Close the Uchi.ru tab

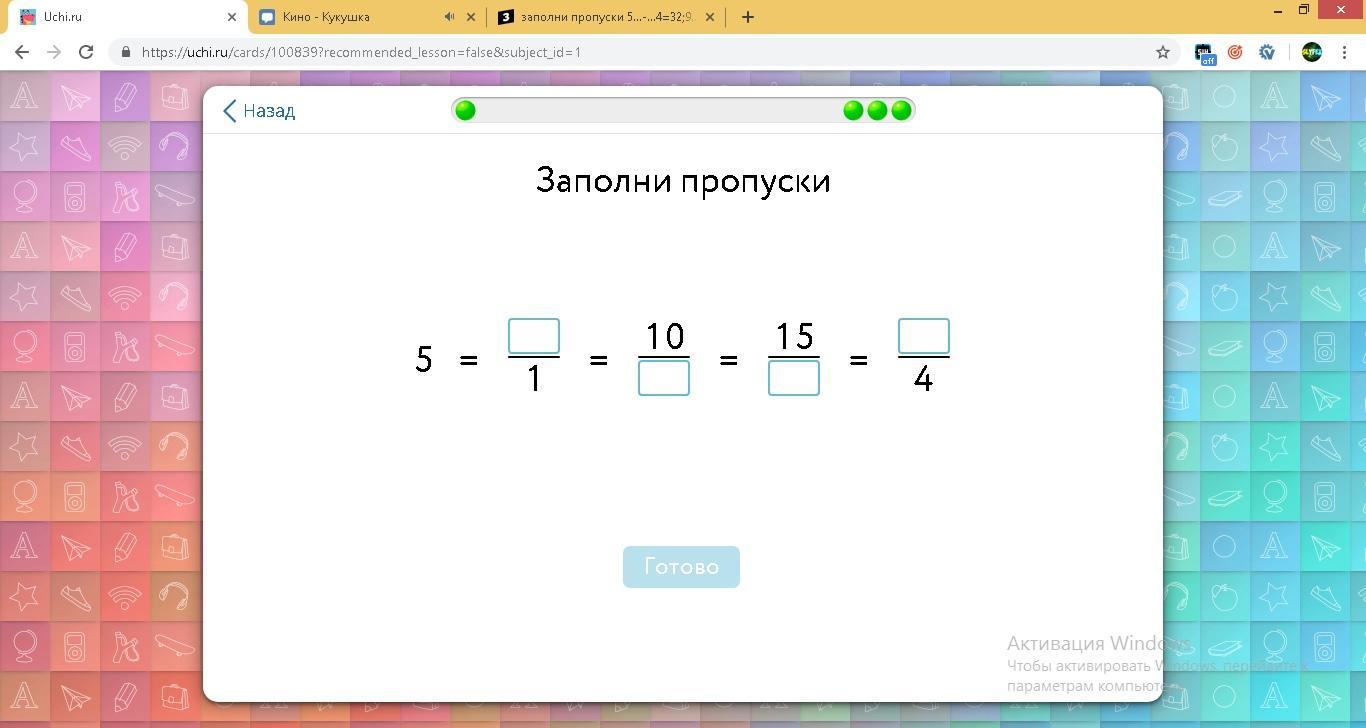[231, 17]
